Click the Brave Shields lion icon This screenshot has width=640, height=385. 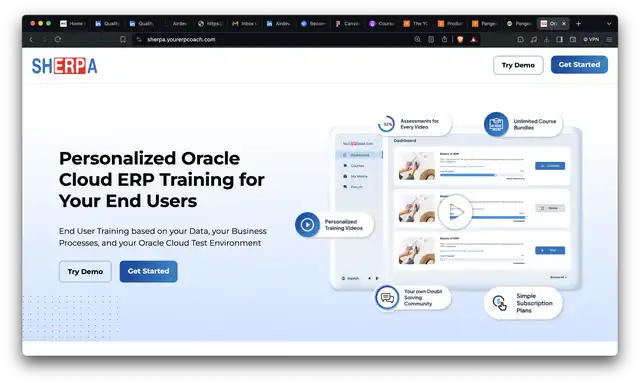(x=460, y=40)
